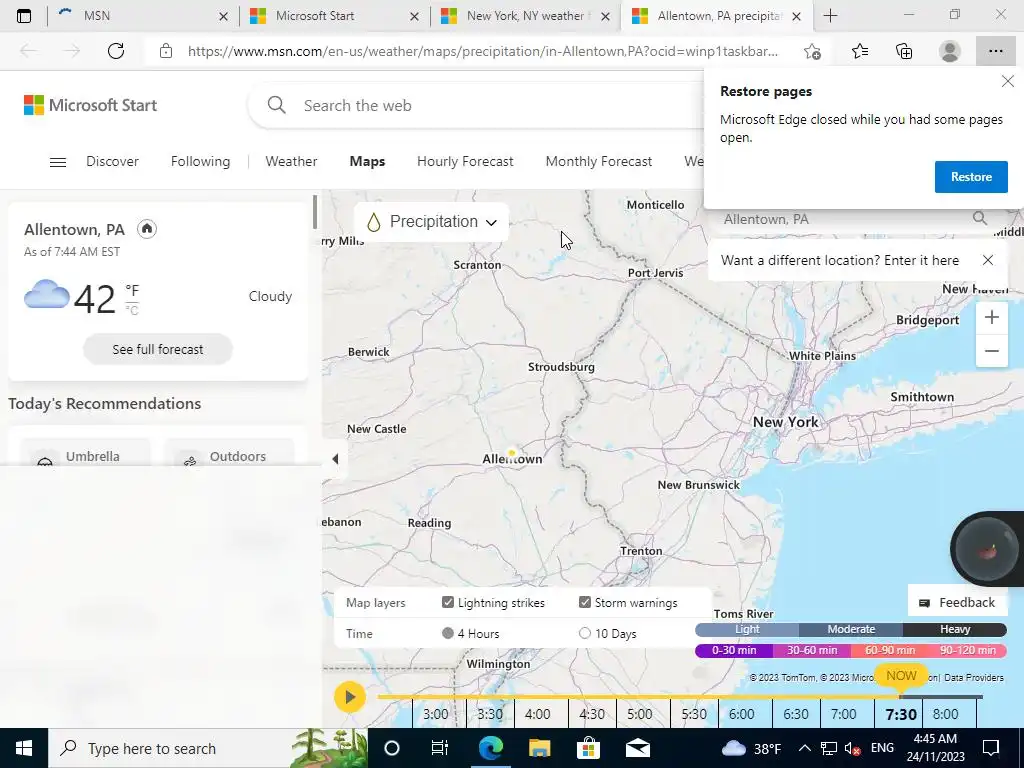This screenshot has height=768, width=1024.
Task: Search map location magnifier icon
Action: click(x=980, y=218)
